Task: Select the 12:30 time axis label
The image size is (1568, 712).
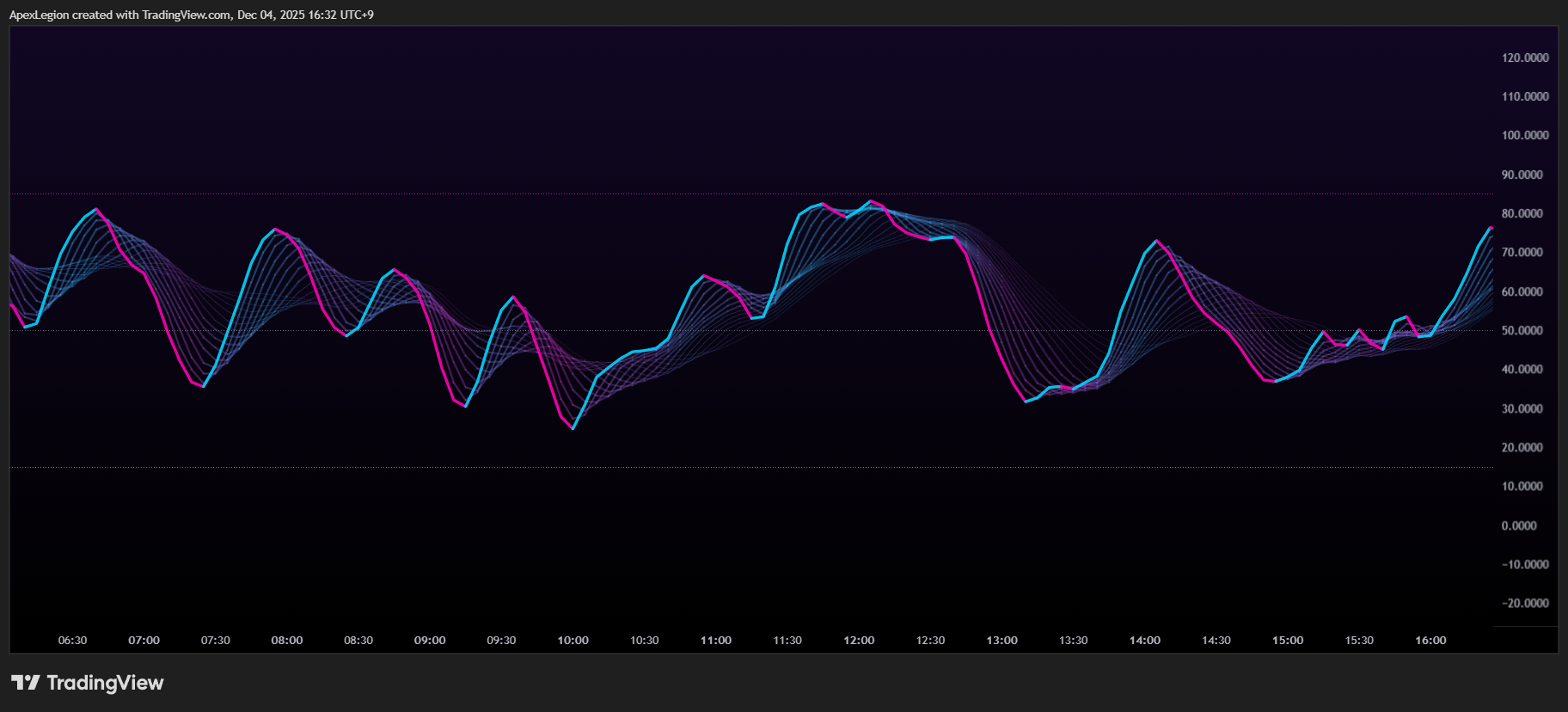Action: click(x=930, y=640)
